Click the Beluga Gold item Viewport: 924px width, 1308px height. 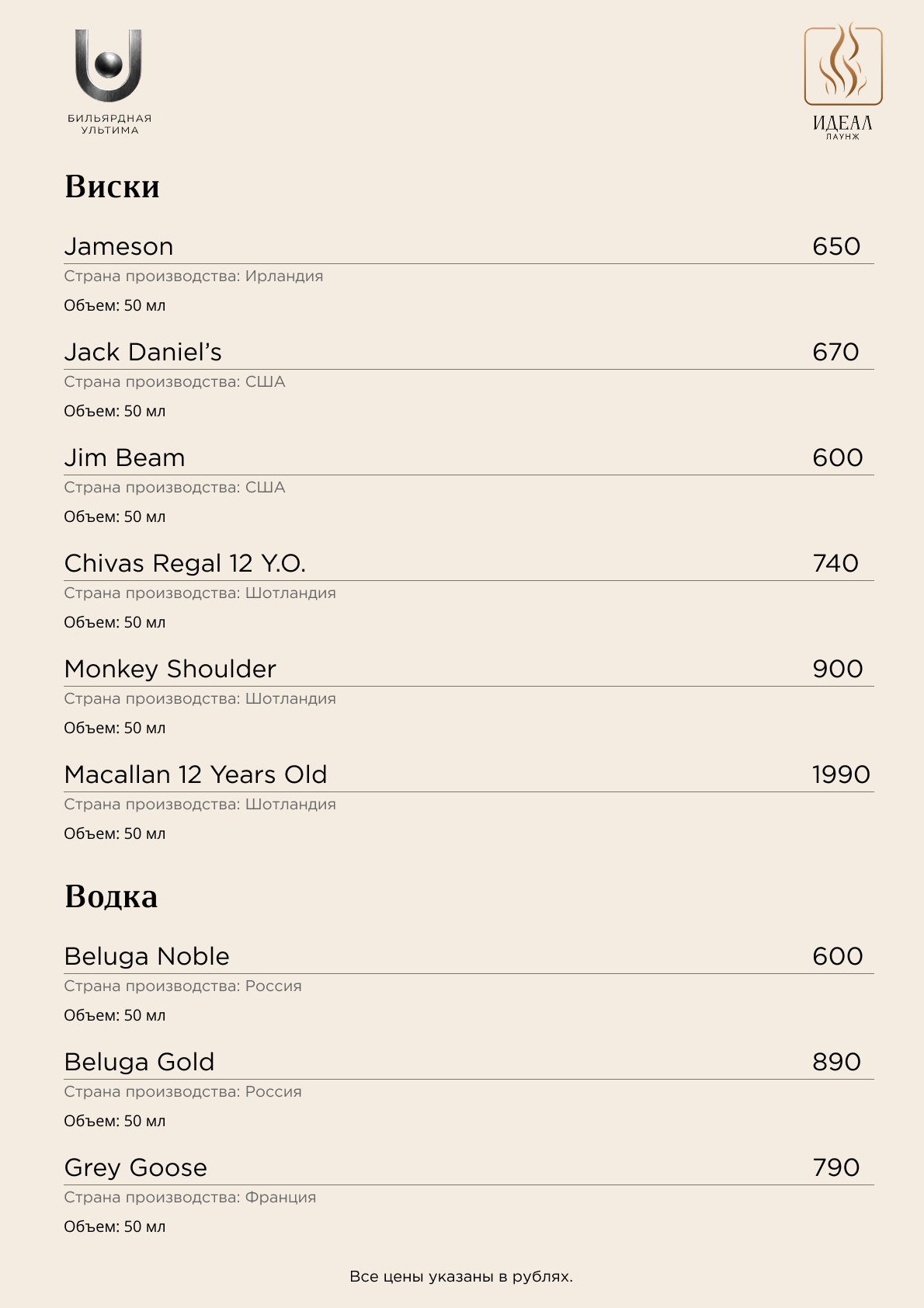click(139, 1062)
